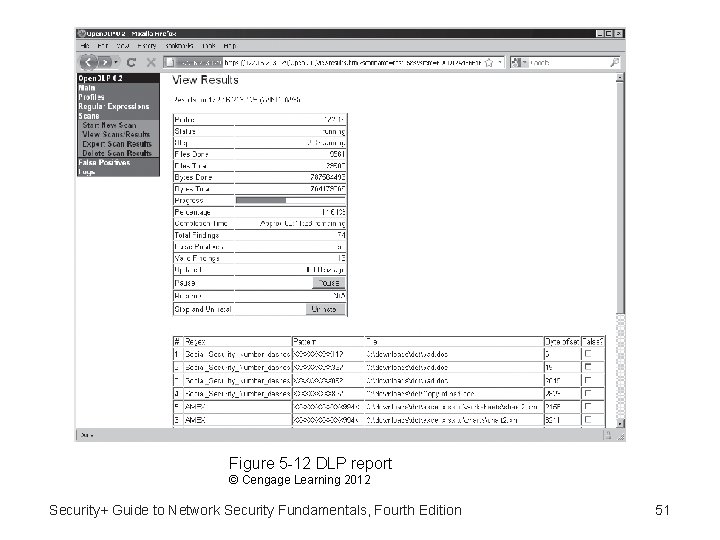
Task: Open the Profiles sidebar link
Action: [x=91, y=97]
